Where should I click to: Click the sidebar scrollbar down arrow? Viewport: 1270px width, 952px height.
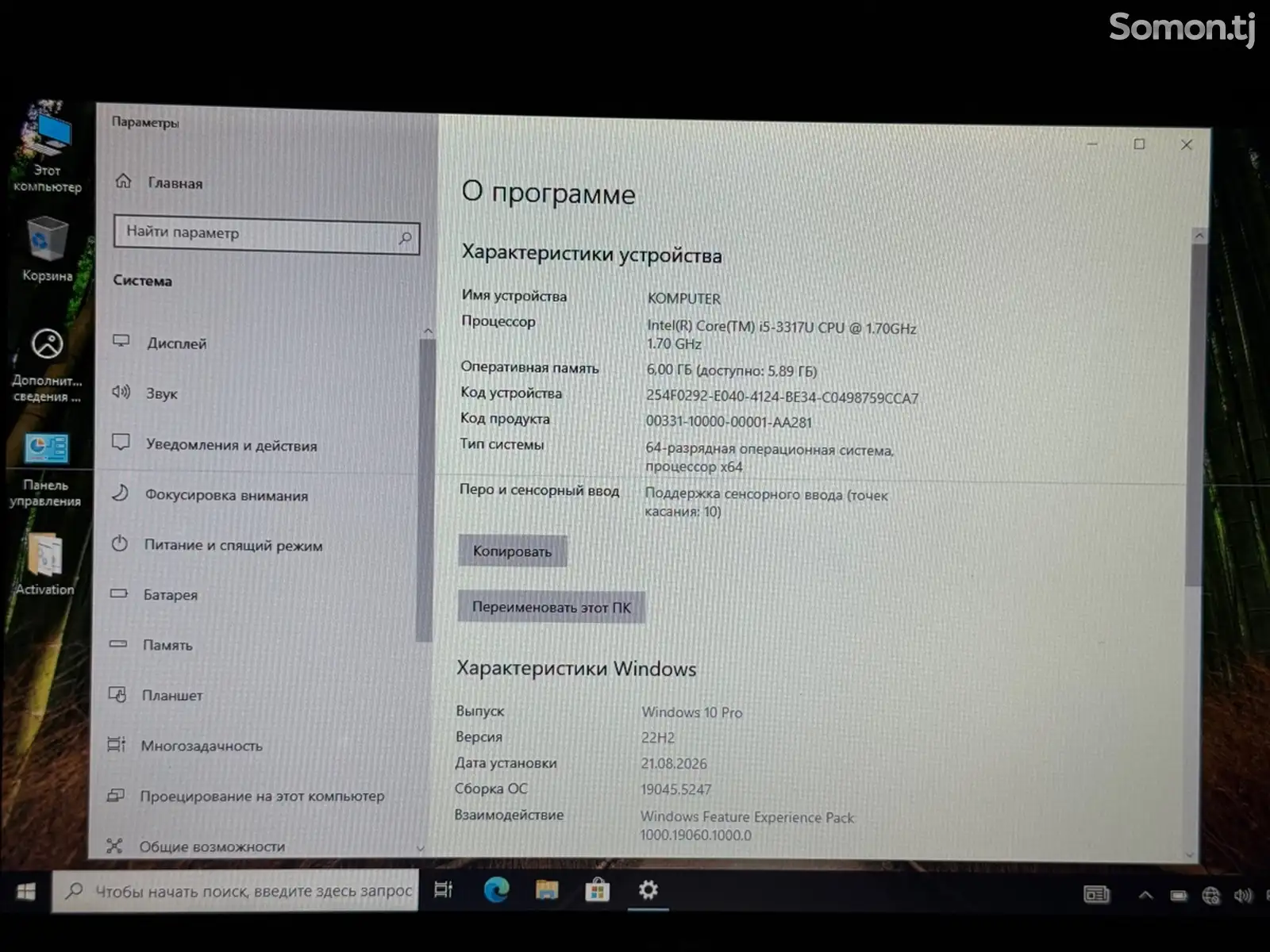point(421,849)
